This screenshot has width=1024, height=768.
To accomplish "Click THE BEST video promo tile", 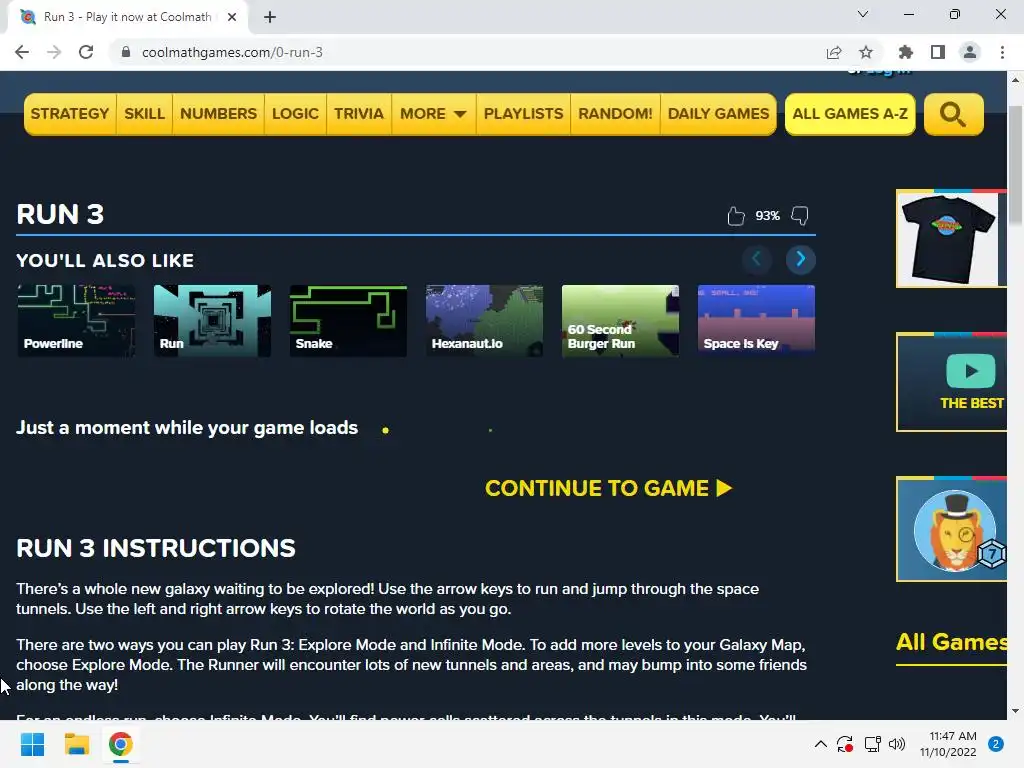I will coord(951,382).
